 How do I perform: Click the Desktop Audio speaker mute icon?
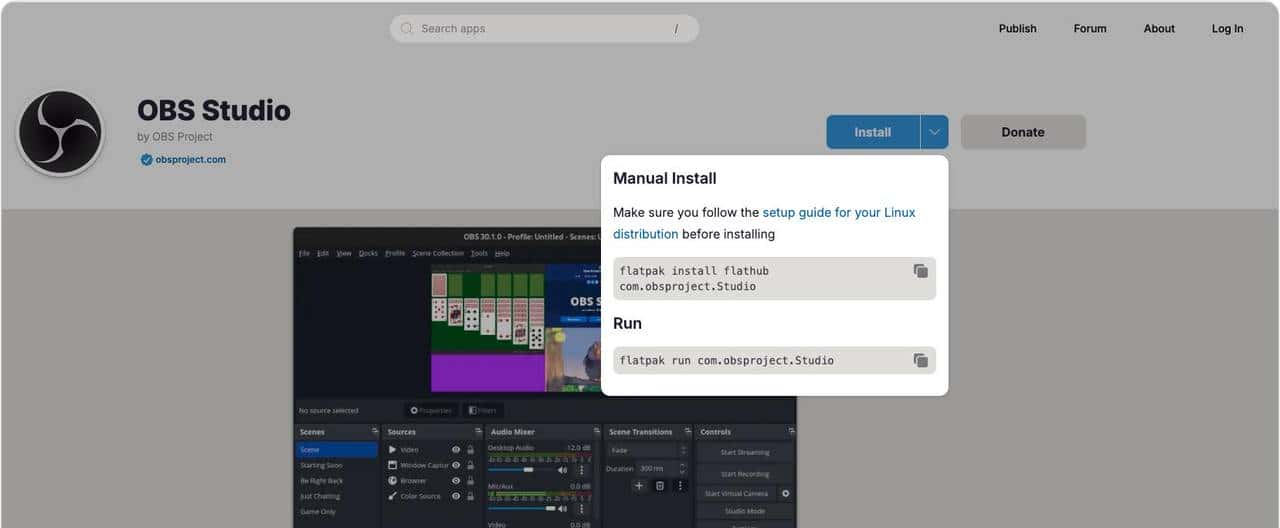(562, 469)
